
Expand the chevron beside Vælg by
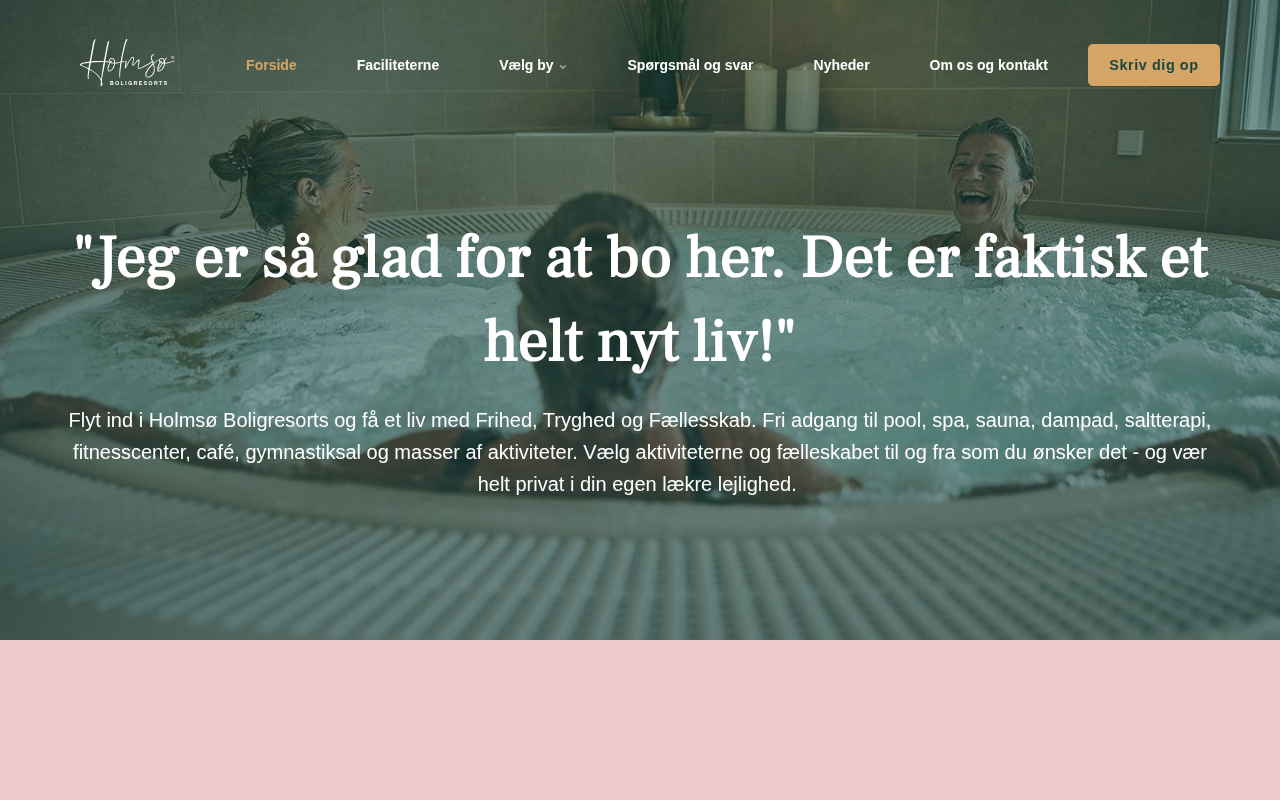tap(563, 66)
